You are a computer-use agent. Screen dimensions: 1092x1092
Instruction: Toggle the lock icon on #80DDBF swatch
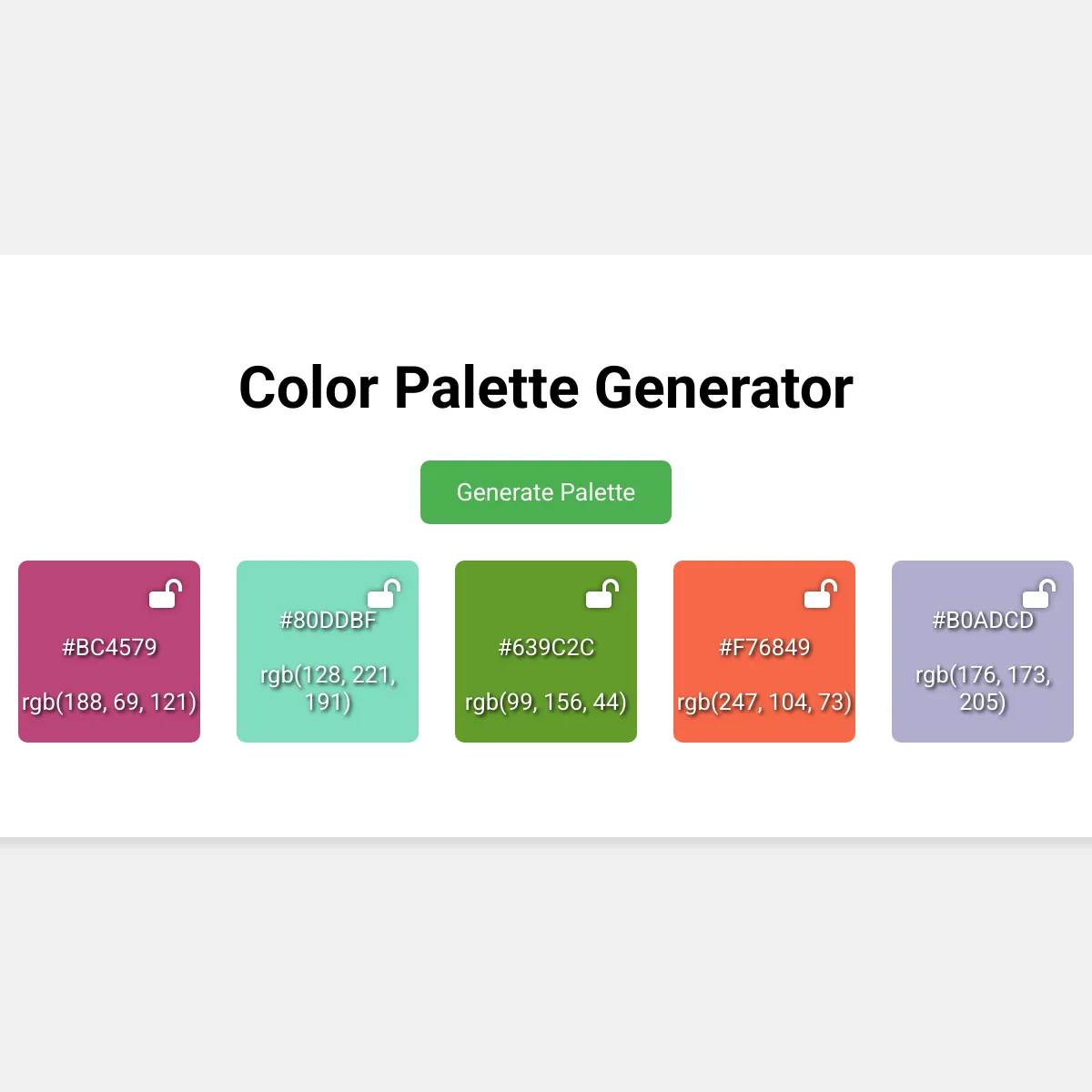pyautogui.click(x=384, y=593)
